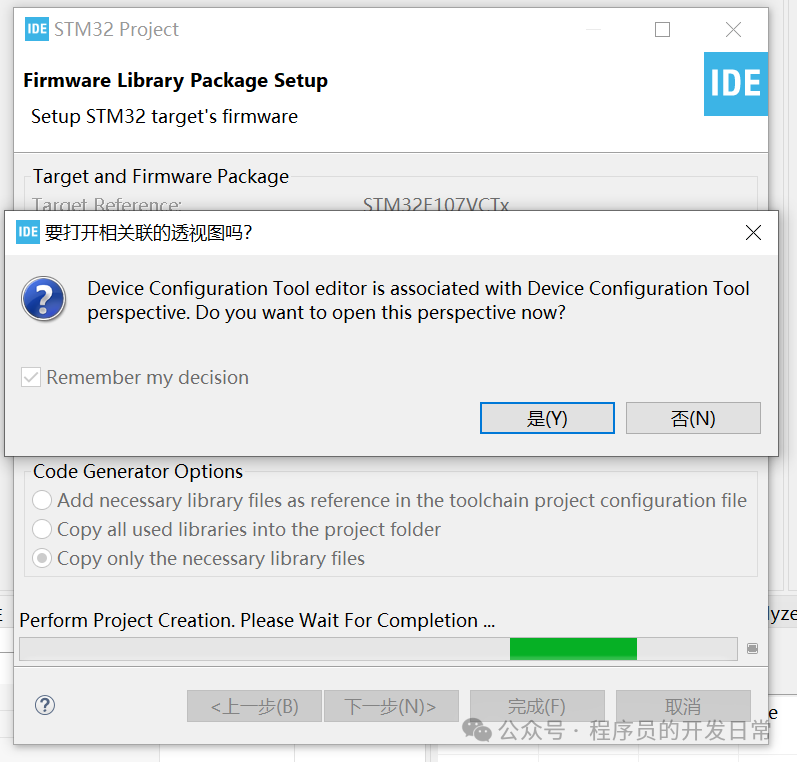Stop the operation via progress bar stop icon

[752, 648]
